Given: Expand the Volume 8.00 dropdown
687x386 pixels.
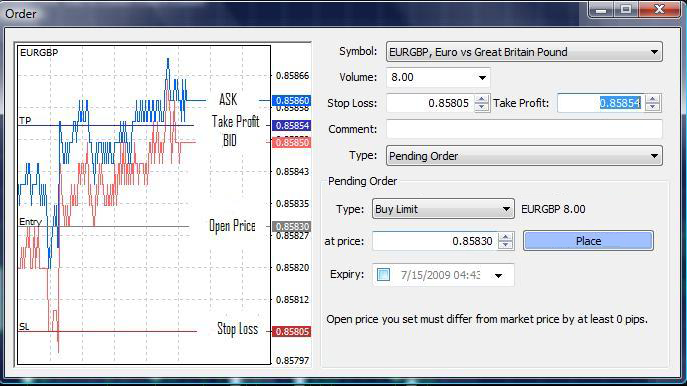Looking at the screenshot, I should 438,78.
